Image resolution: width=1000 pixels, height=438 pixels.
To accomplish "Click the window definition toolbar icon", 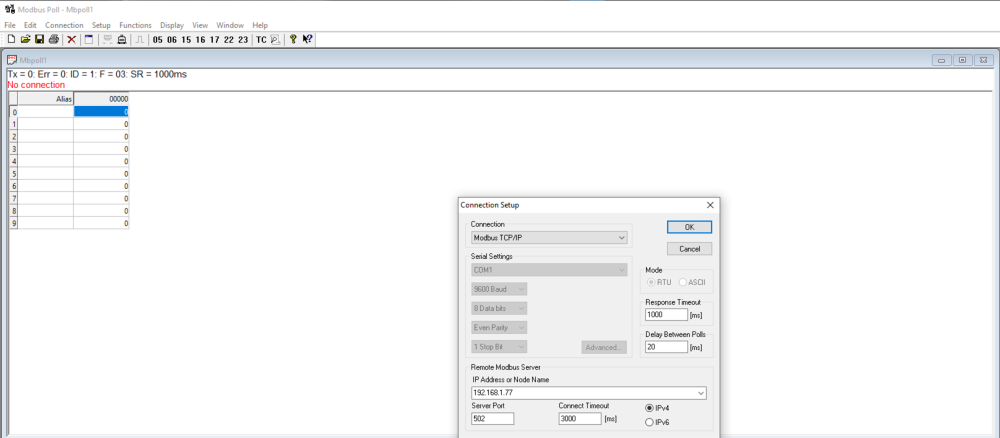I will [89, 40].
